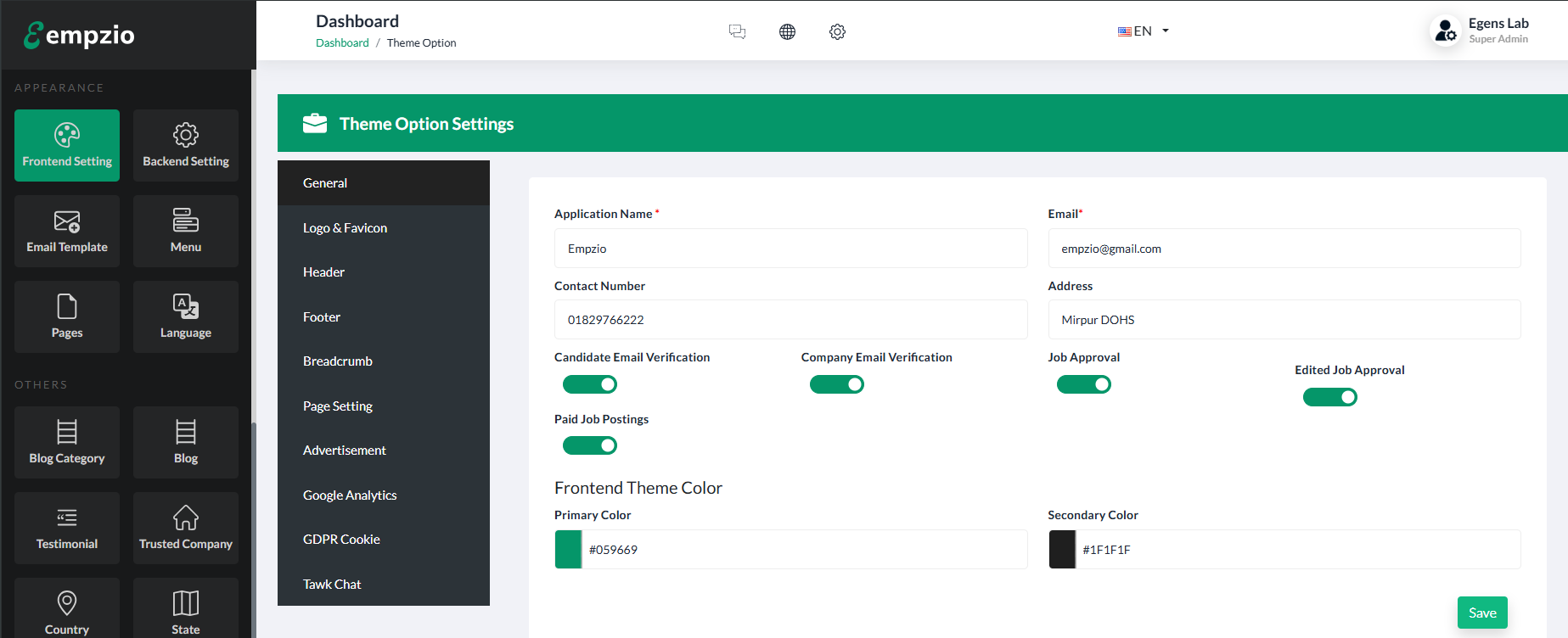Open the Trusted Company house icon
The image size is (1568, 638).
[186, 518]
